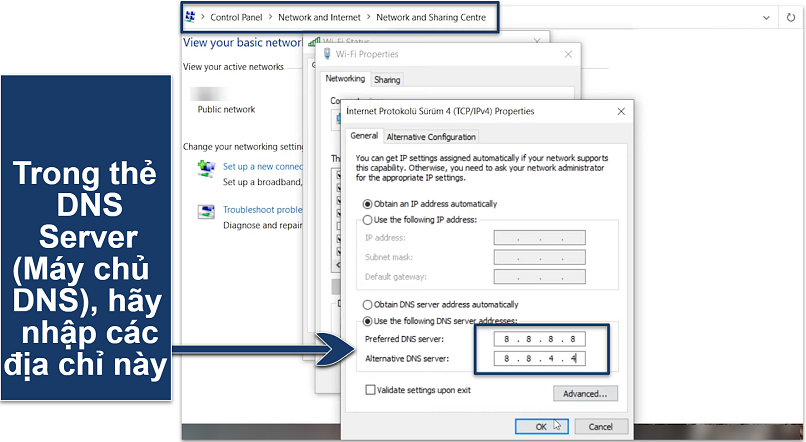This screenshot has height=442, width=806.
Task: Expand the chevron after Network and Internet
Action: (x=367, y=17)
